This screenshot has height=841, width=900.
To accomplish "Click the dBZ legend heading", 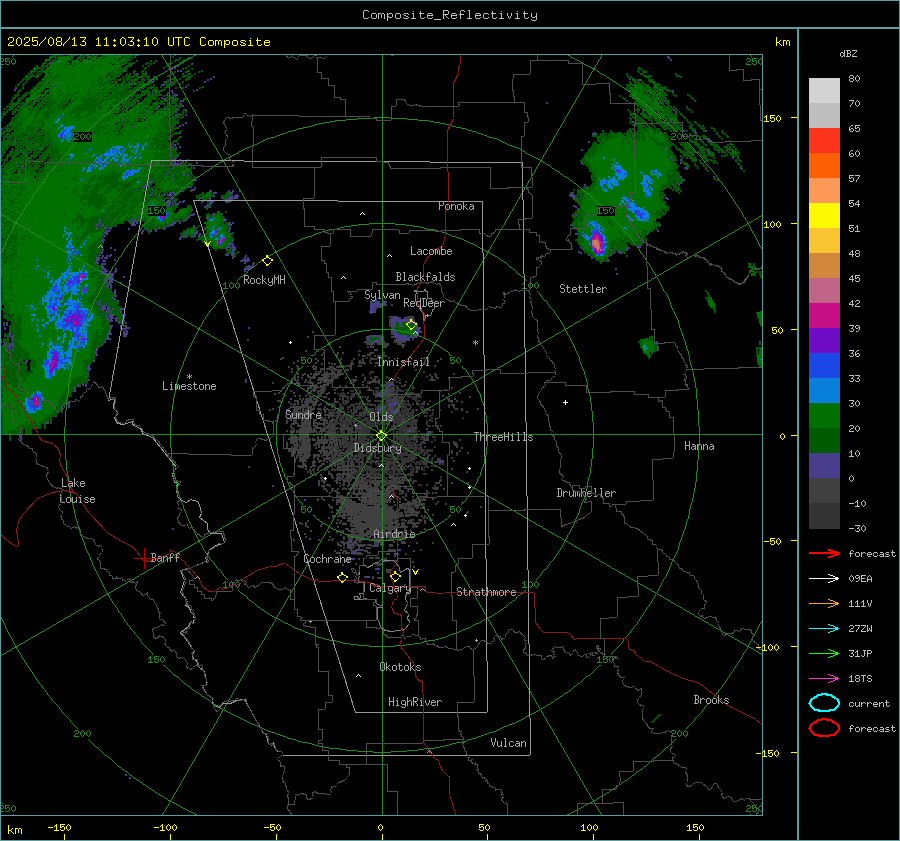I will point(848,53).
